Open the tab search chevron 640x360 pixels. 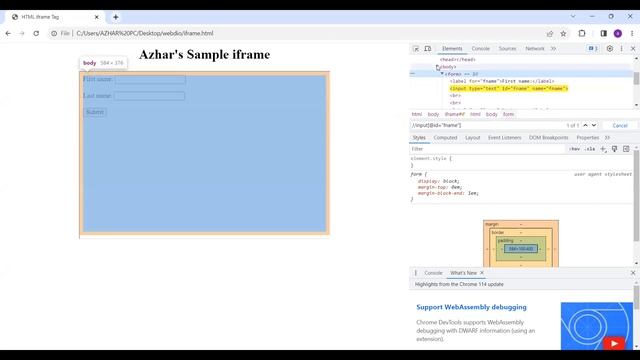[573, 16]
